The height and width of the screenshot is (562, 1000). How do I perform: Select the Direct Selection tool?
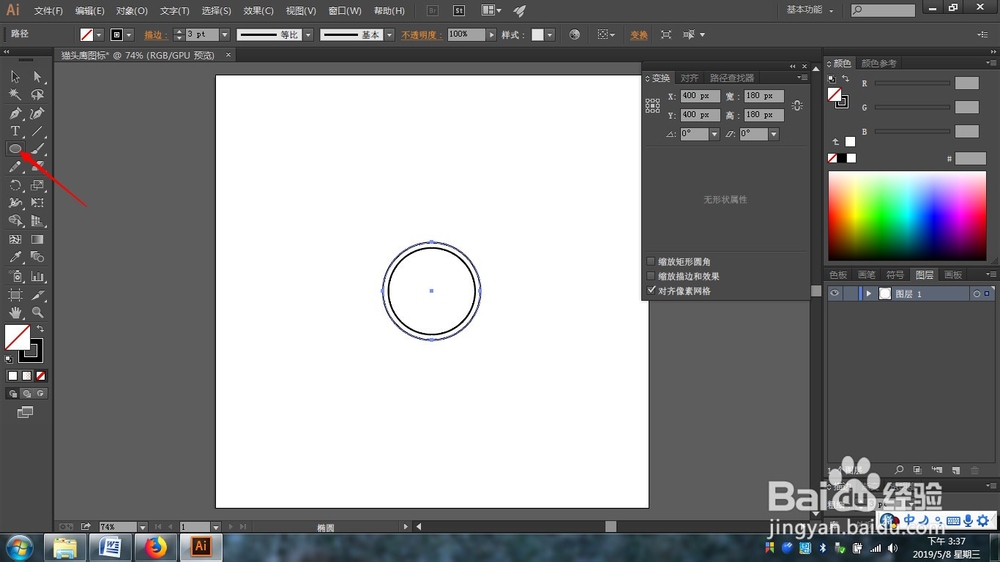(37, 77)
